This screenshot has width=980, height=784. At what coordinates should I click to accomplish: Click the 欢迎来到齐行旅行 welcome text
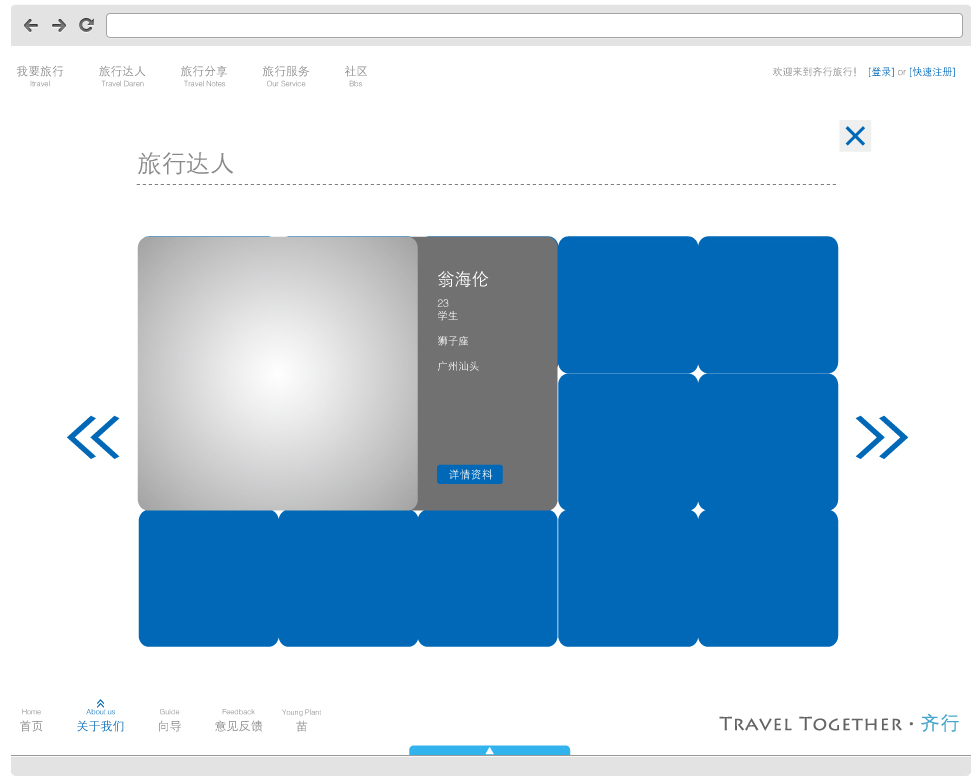[x=814, y=72]
